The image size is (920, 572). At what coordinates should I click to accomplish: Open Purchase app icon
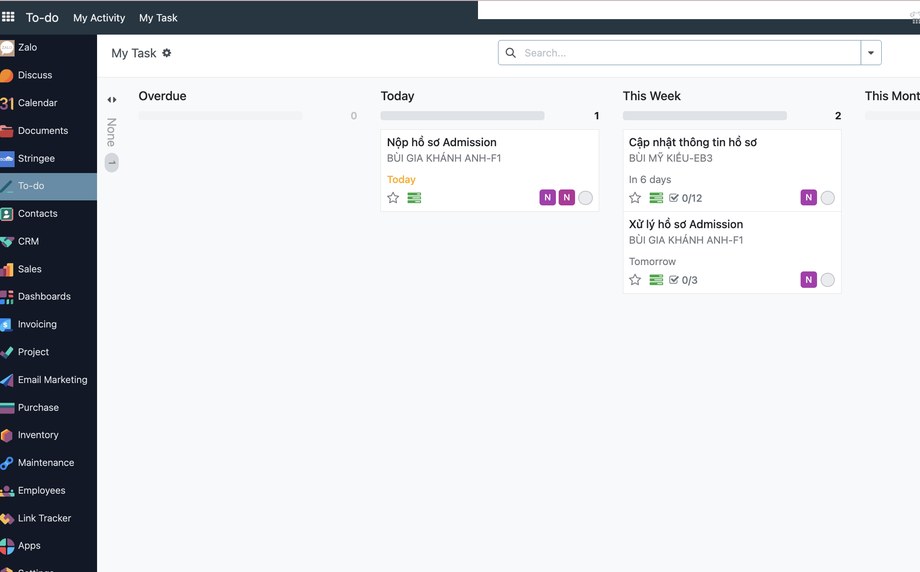click(7, 408)
